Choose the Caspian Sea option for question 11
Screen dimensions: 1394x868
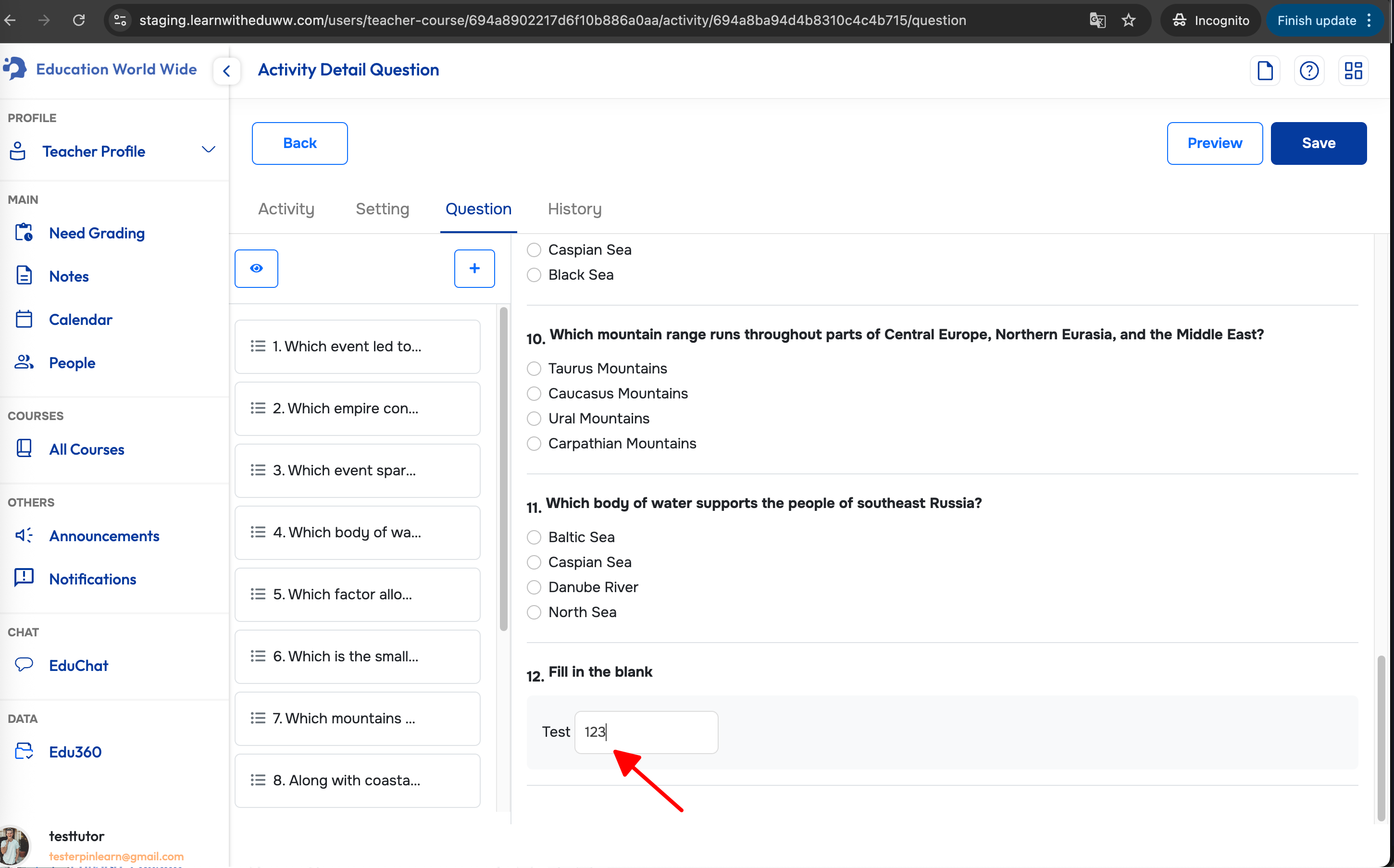pyautogui.click(x=534, y=562)
